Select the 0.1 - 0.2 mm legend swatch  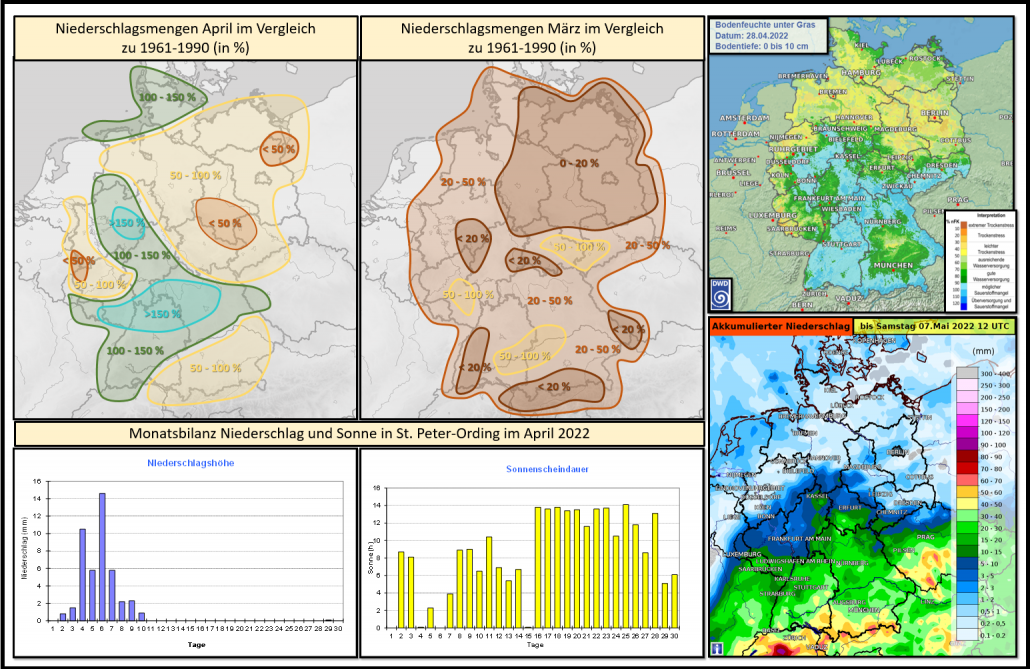coord(967,633)
